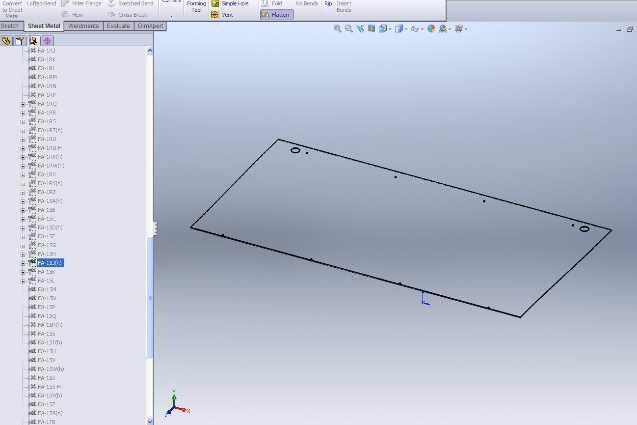Click the Zoom to Area icon
Viewport: 637px width, 425px height.
pyautogui.click(x=349, y=29)
